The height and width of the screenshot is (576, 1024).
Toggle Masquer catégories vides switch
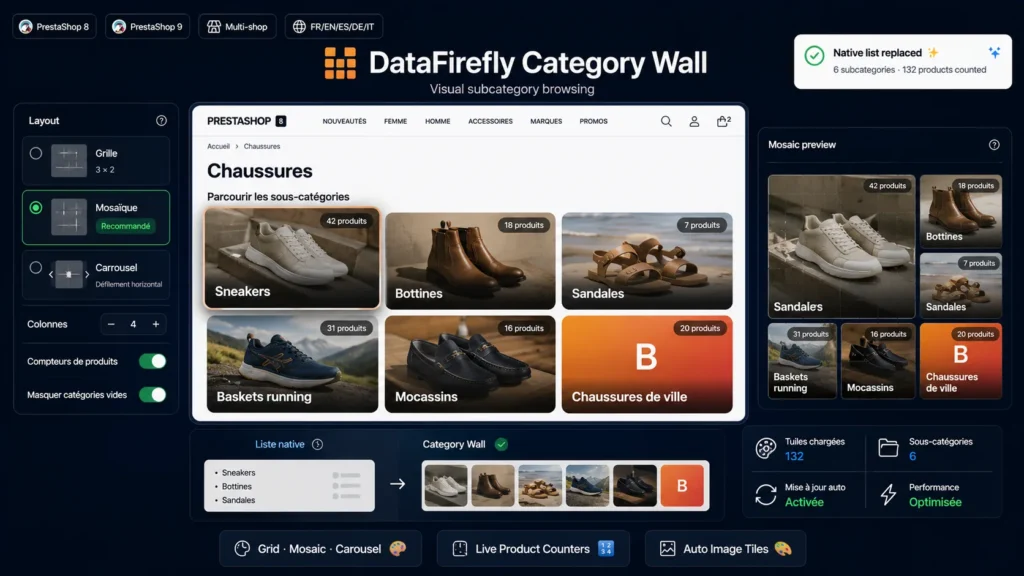(153, 394)
